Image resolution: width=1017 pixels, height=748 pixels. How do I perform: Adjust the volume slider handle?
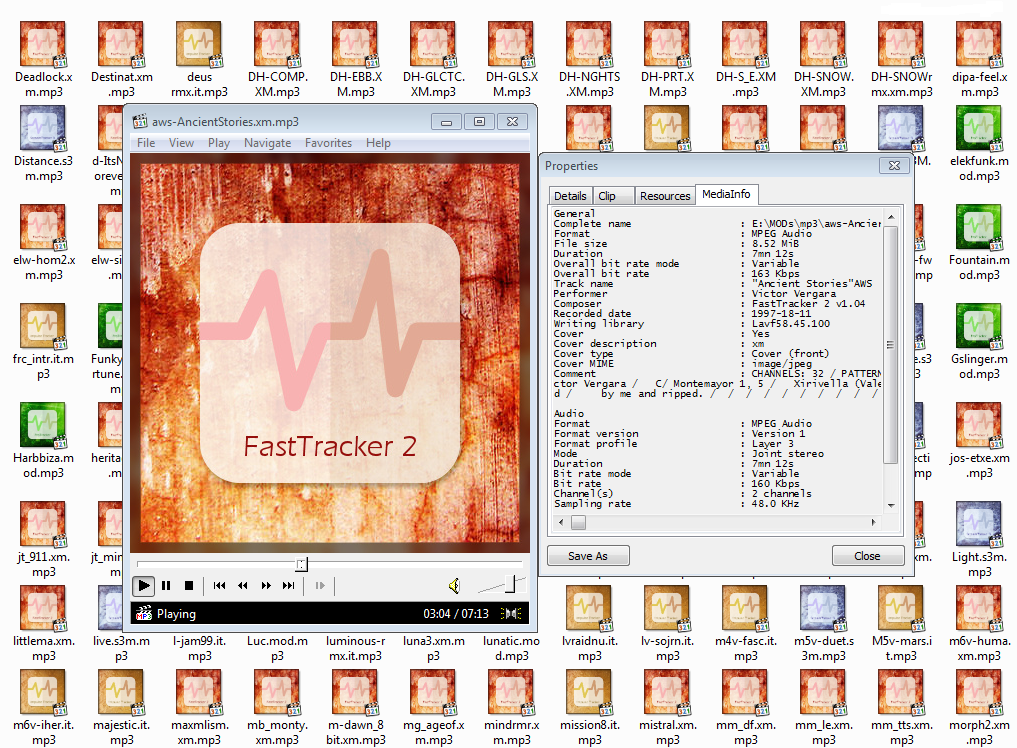(510, 584)
